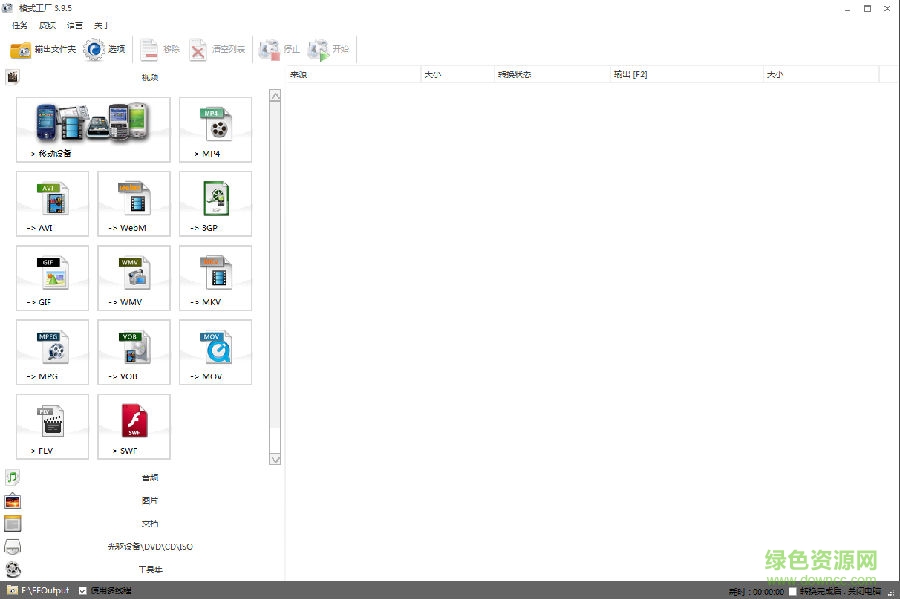Select the MP4 video conversion icon
The image size is (900, 599).
pyautogui.click(x=215, y=129)
